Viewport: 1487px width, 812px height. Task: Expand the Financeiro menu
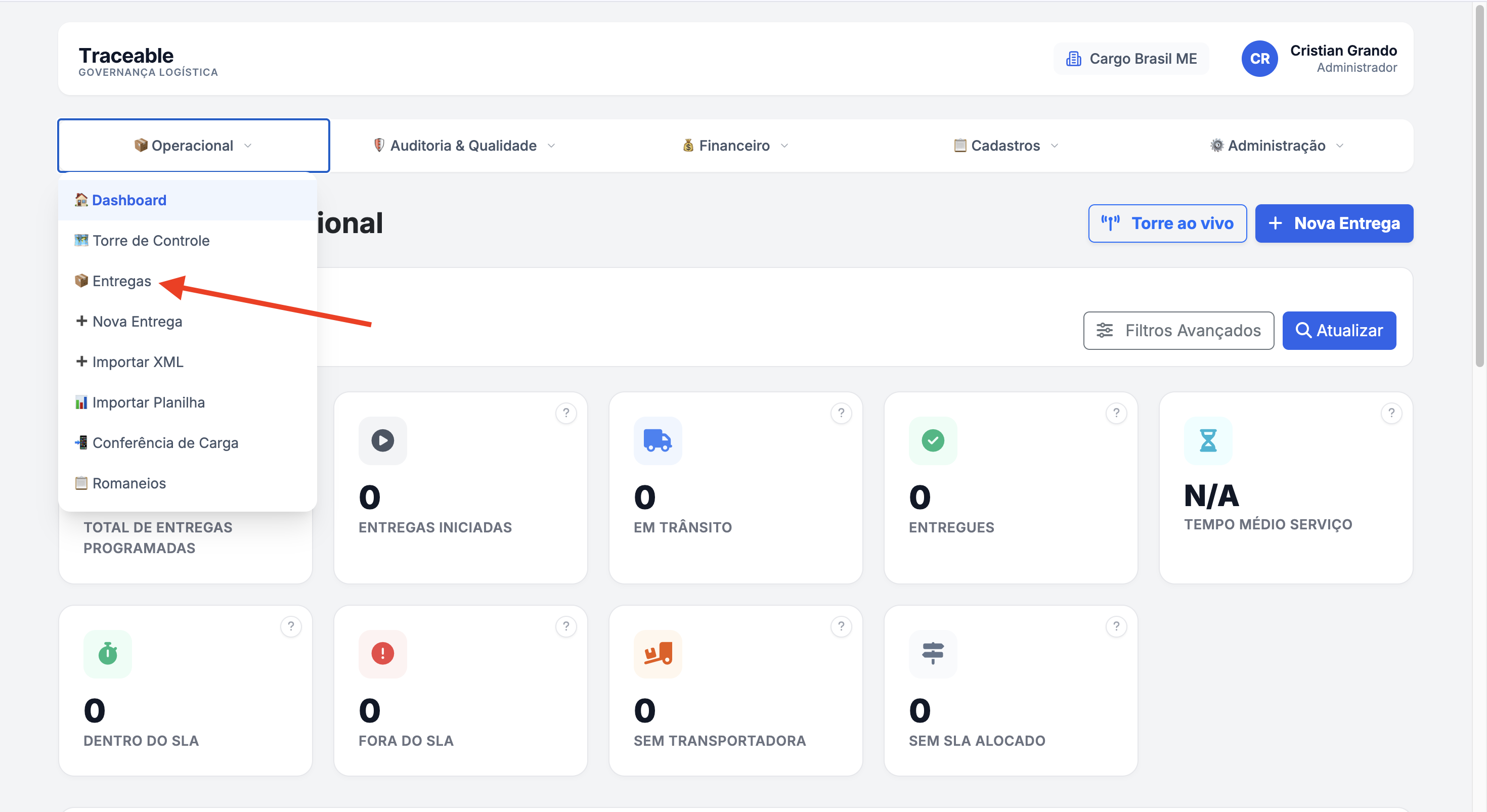pyautogui.click(x=735, y=146)
